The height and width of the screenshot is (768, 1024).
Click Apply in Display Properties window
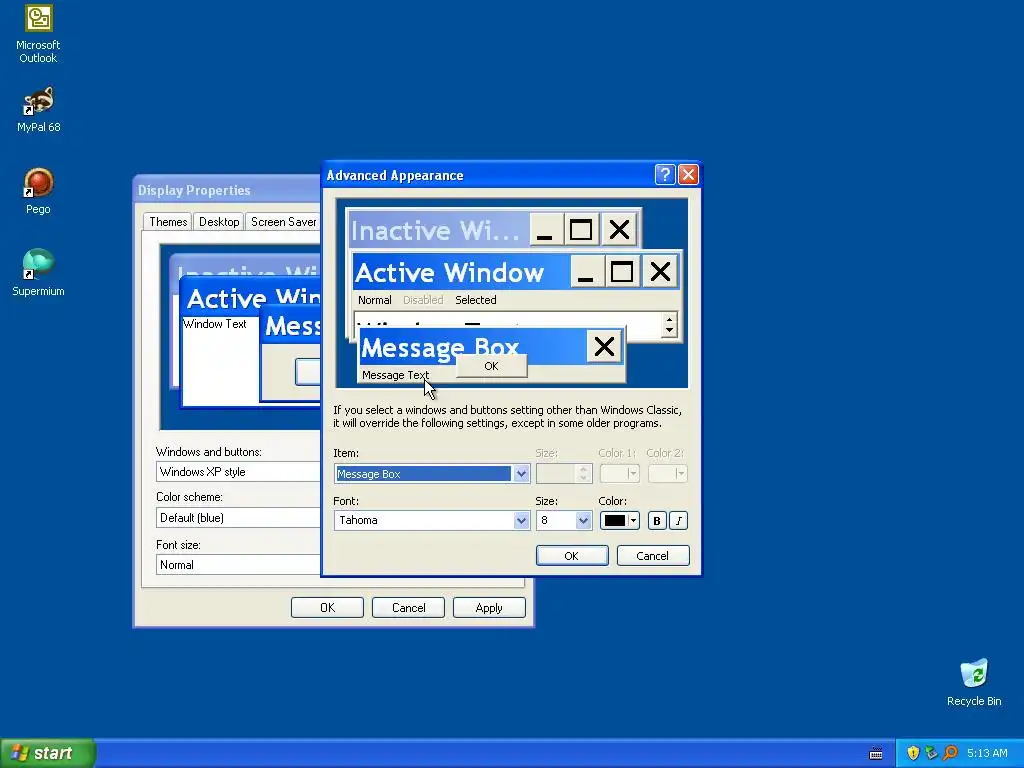click(489, 607)
